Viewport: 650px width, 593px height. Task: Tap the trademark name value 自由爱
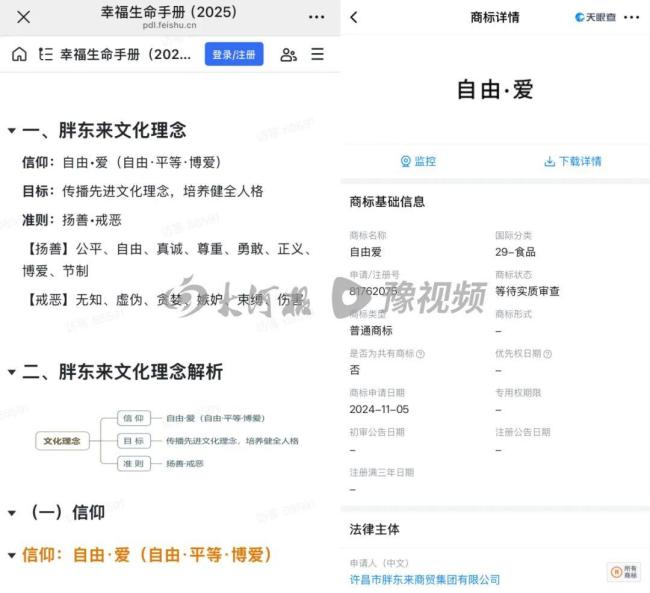366,252
